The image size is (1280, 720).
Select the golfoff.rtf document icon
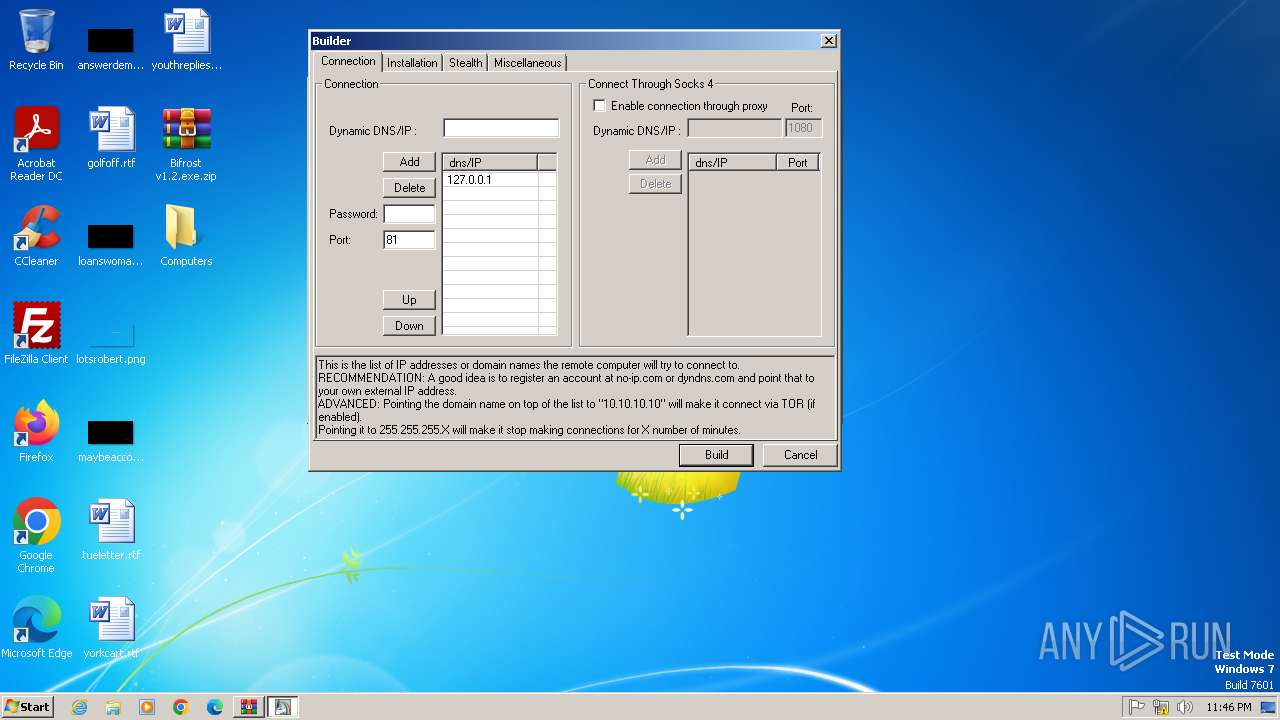111,138
